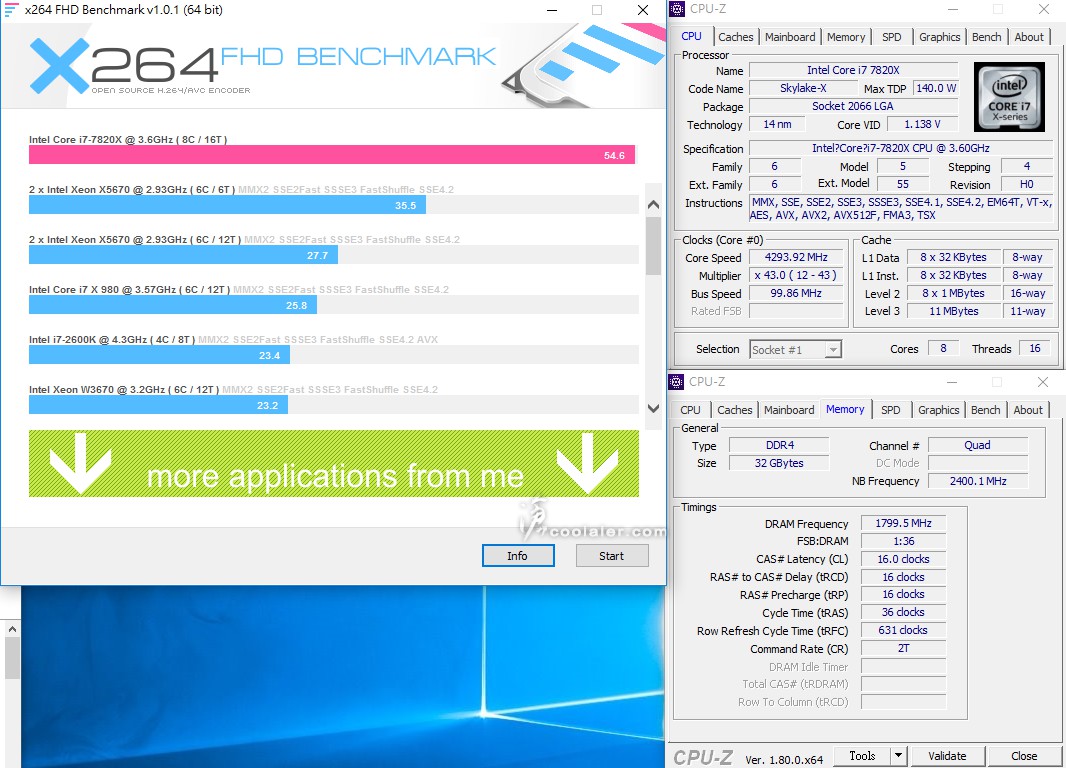The image size is (1066, 768).
Task: Click the Channel # value Quad
Action: point(978,445)
